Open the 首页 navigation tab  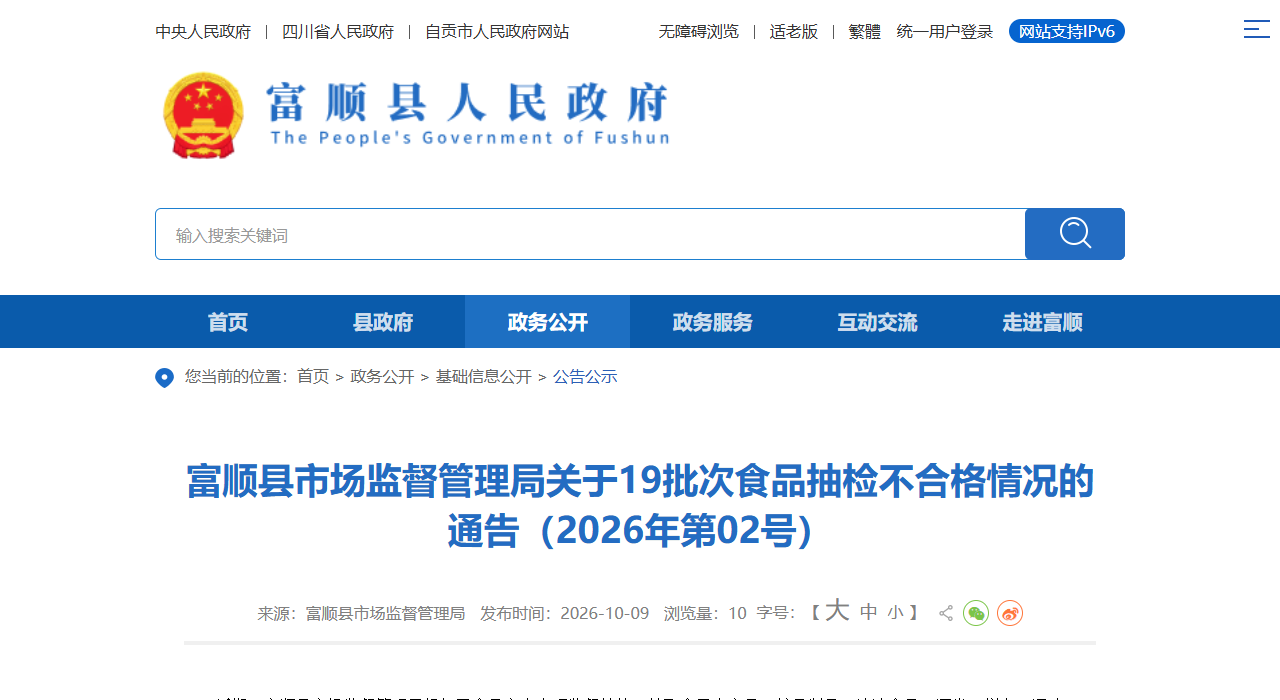click(228, 322)
